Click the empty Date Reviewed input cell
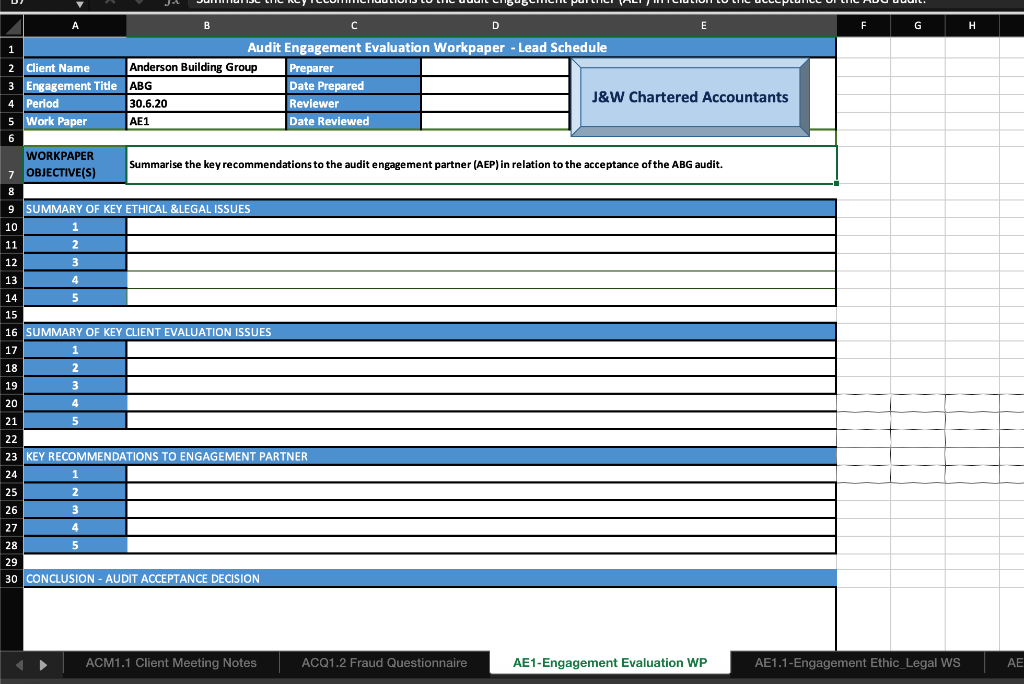The image size is (1024, 684). (x=496, y=121)
